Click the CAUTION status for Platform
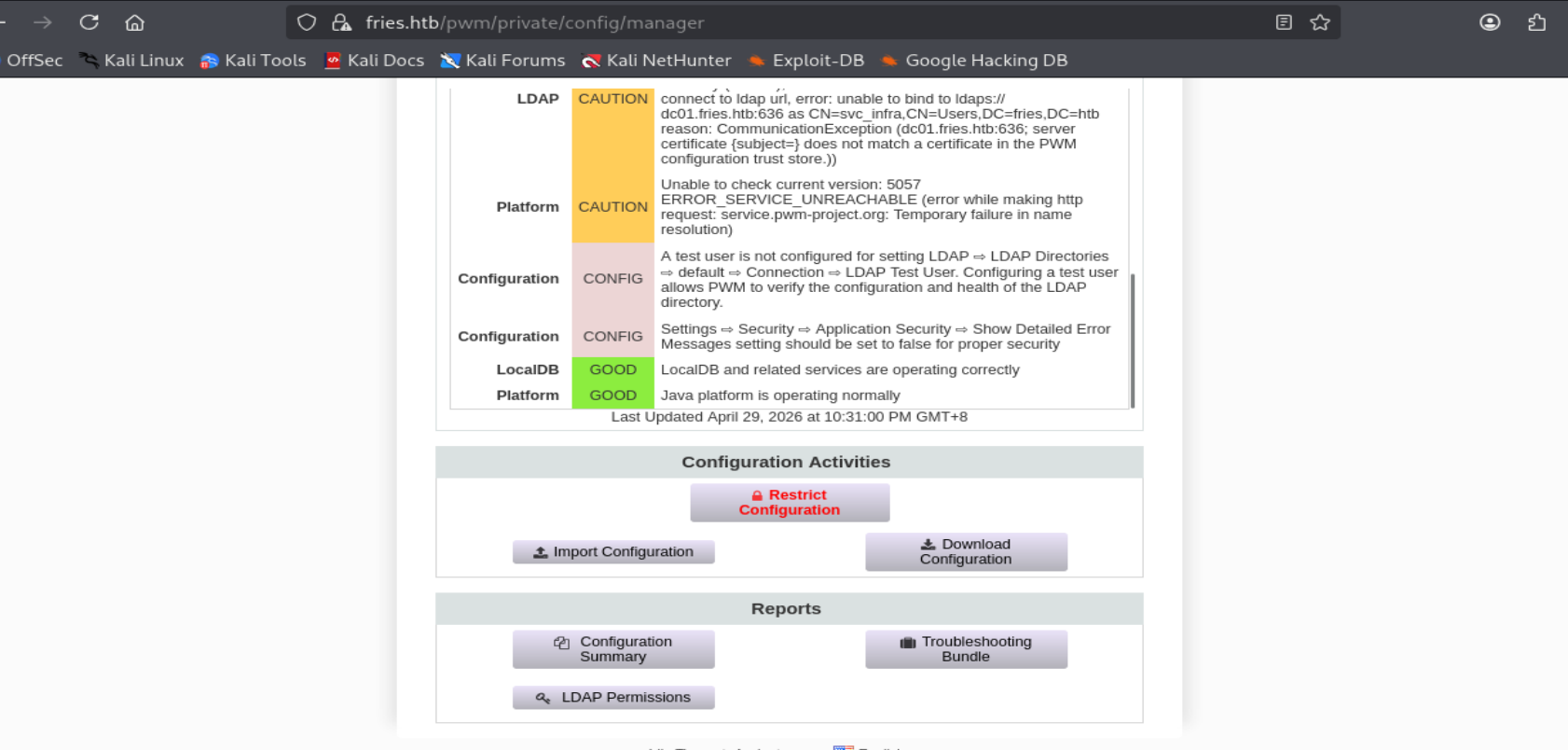The height and width of the screenshot is (750, 1568). coord(612,207)
